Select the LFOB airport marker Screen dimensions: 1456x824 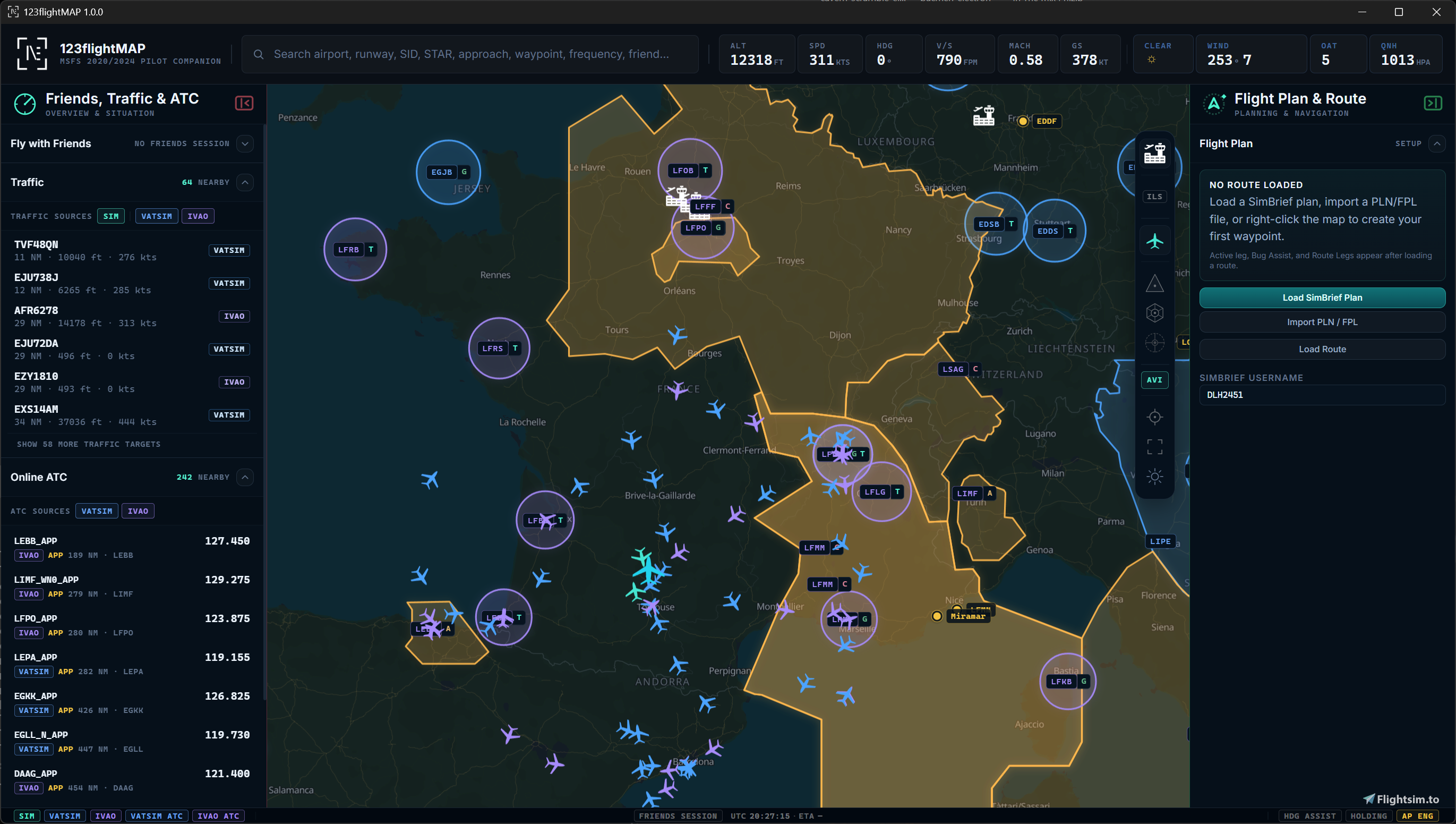[x=690, y=171]
